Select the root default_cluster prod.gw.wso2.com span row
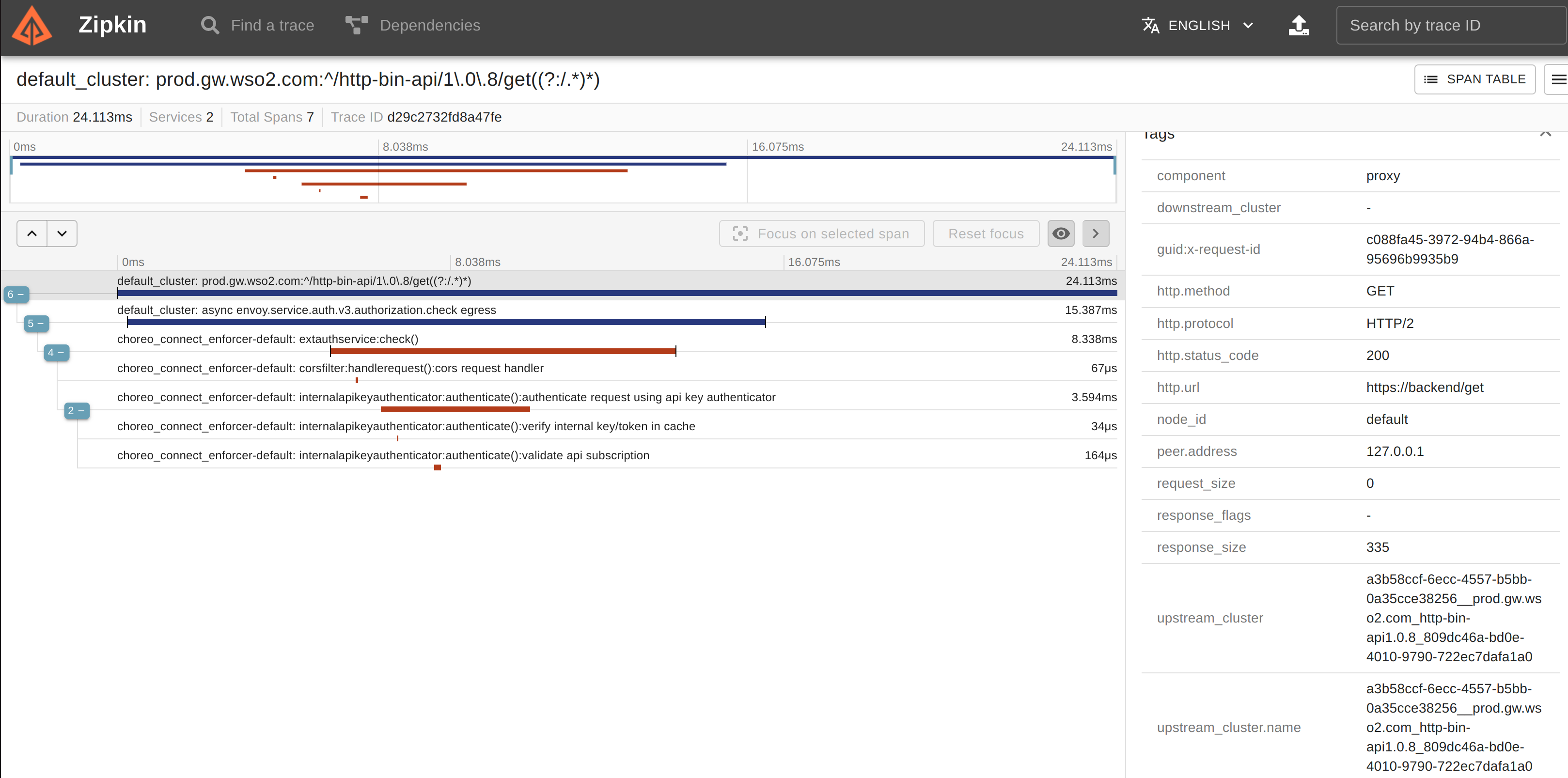This screenshot has height=778, width=1568. tap(563, 285)
